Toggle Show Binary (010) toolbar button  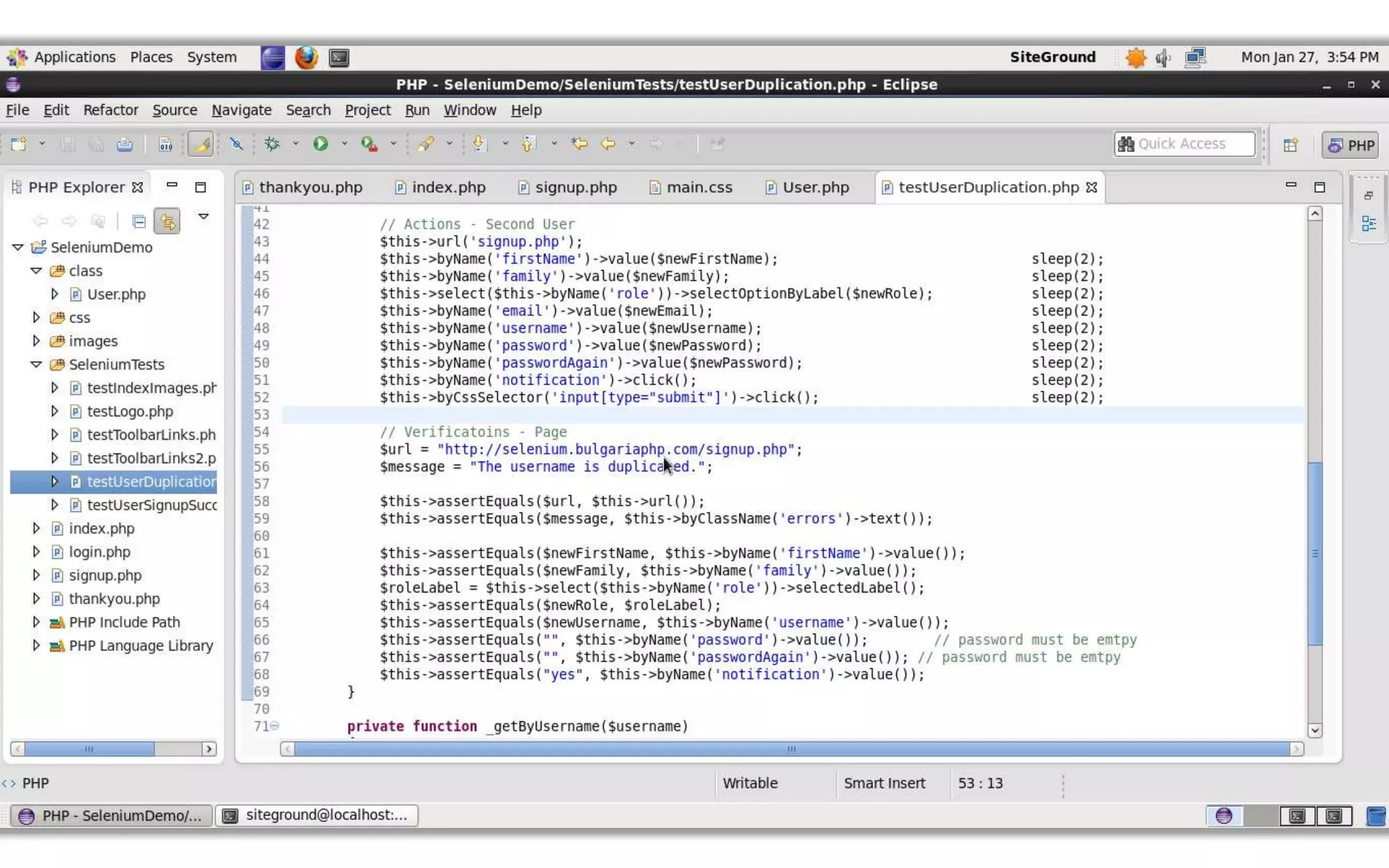[x=165, y=144]
